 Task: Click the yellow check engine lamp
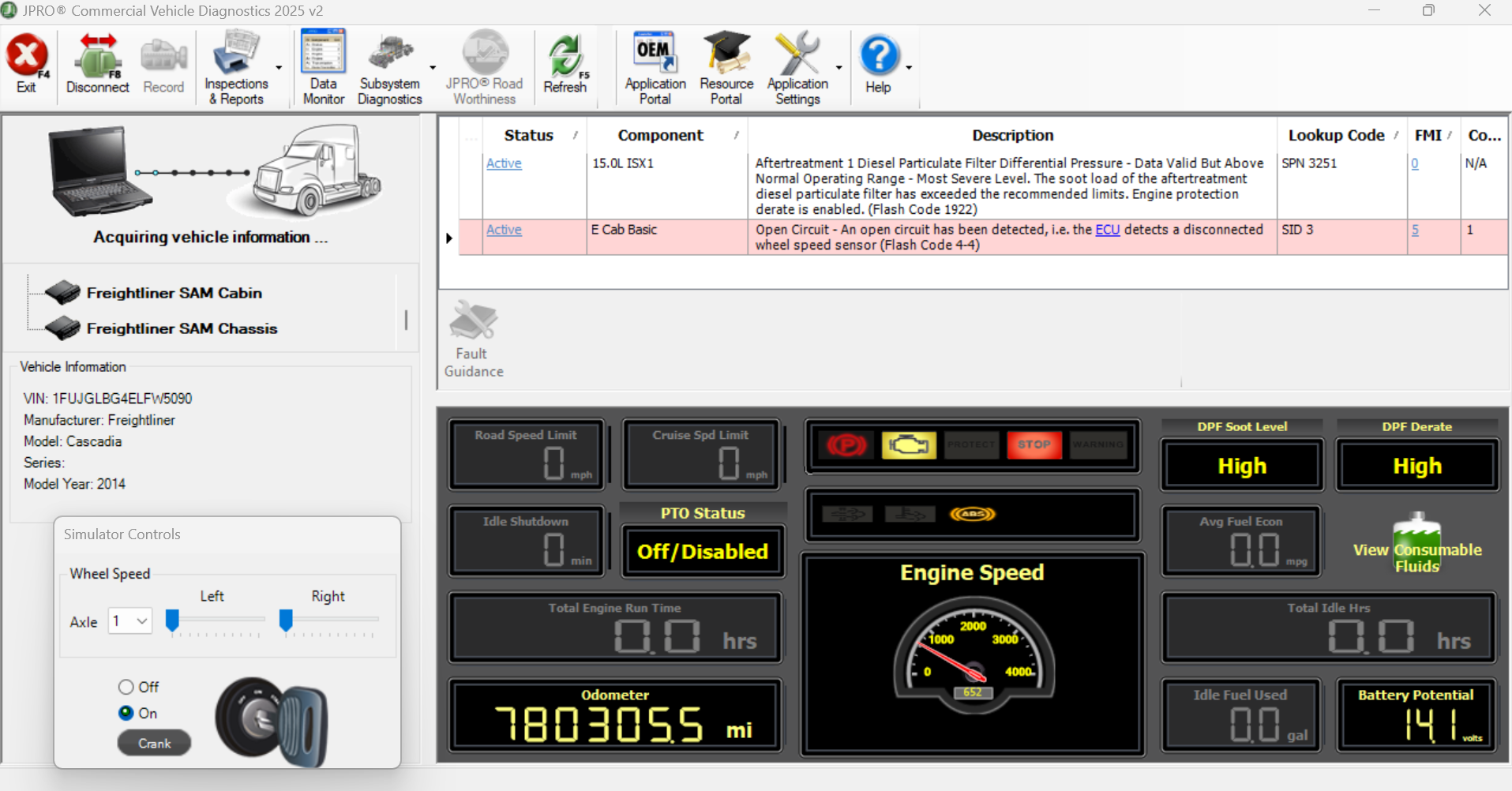(909, 445)
